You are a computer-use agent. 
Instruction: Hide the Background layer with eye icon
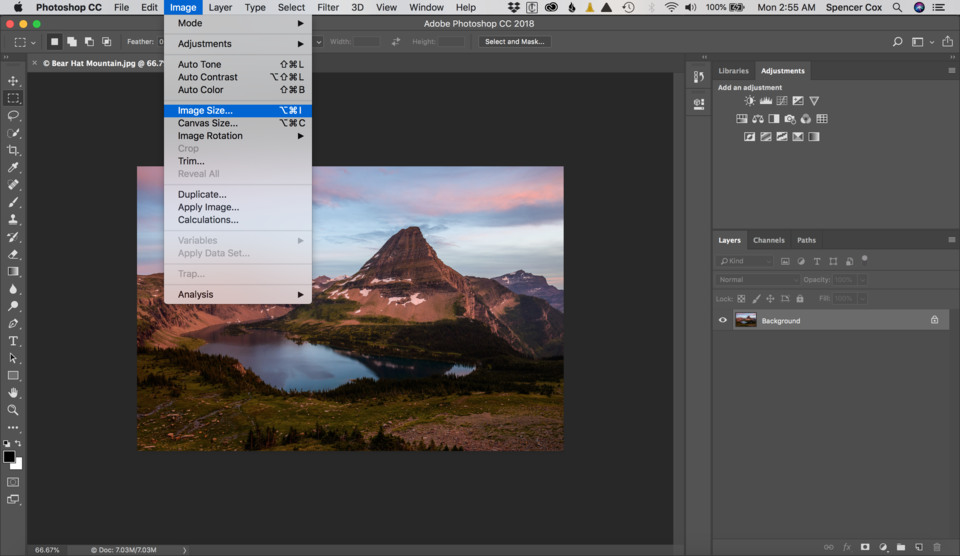pyautogui.click(x=723, y=320)
